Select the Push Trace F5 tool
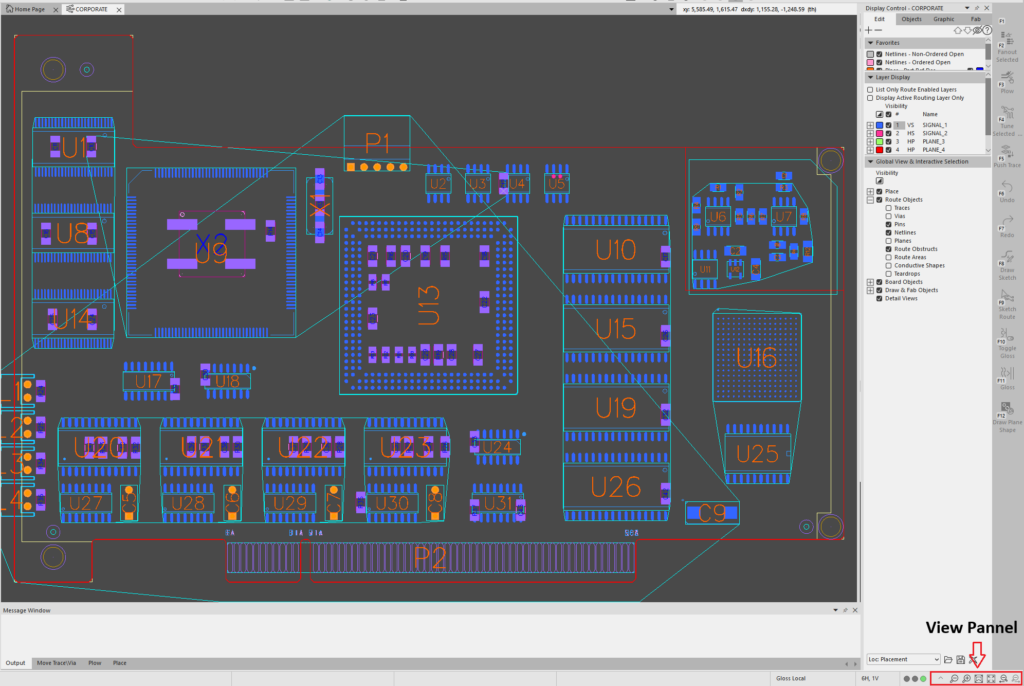1024x686 pixels. [1007, 155]
